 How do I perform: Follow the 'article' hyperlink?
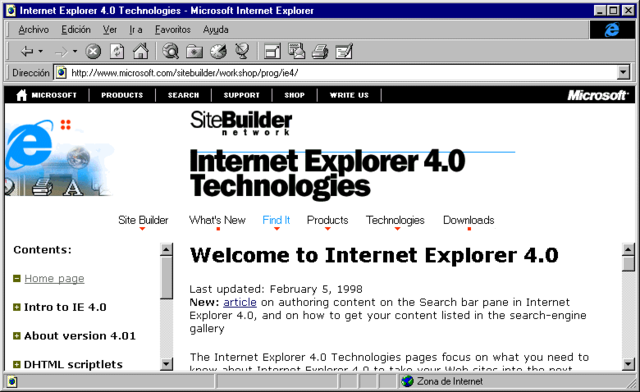[240, 302]
